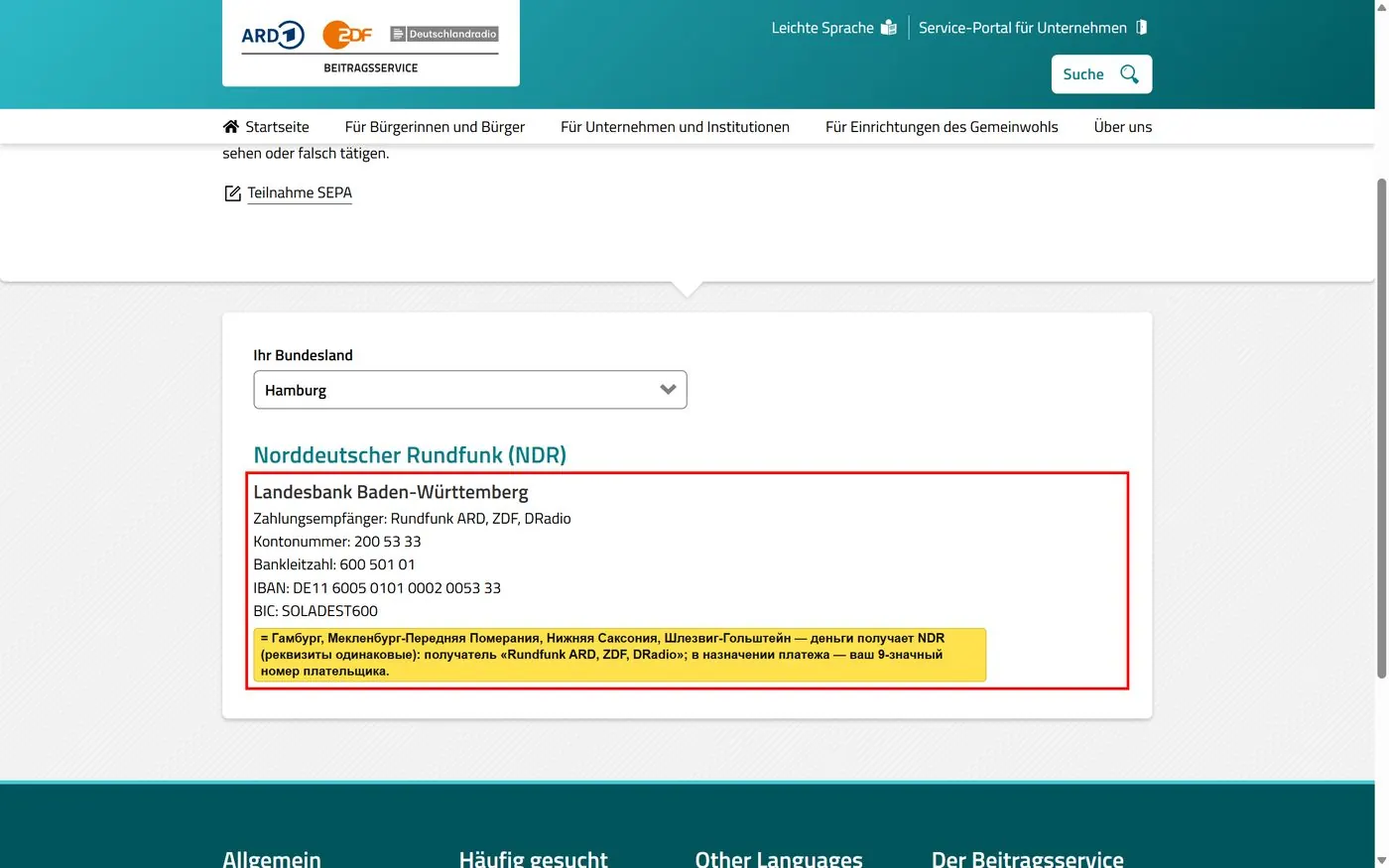Click text 'sehen oder falsch tätigen.'
1389x868 pixels.
(x=306, y=154)
